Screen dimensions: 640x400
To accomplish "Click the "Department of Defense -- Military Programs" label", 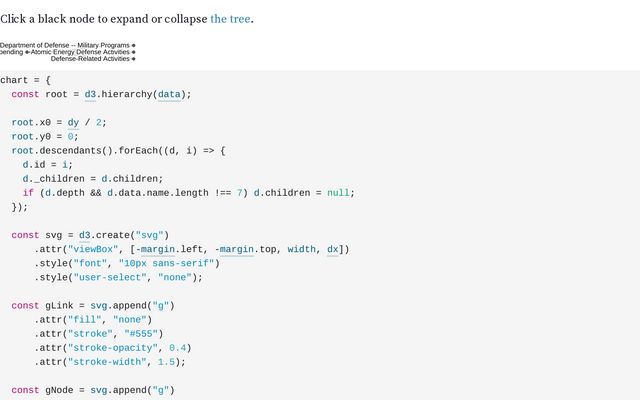I will pos(64,45).
